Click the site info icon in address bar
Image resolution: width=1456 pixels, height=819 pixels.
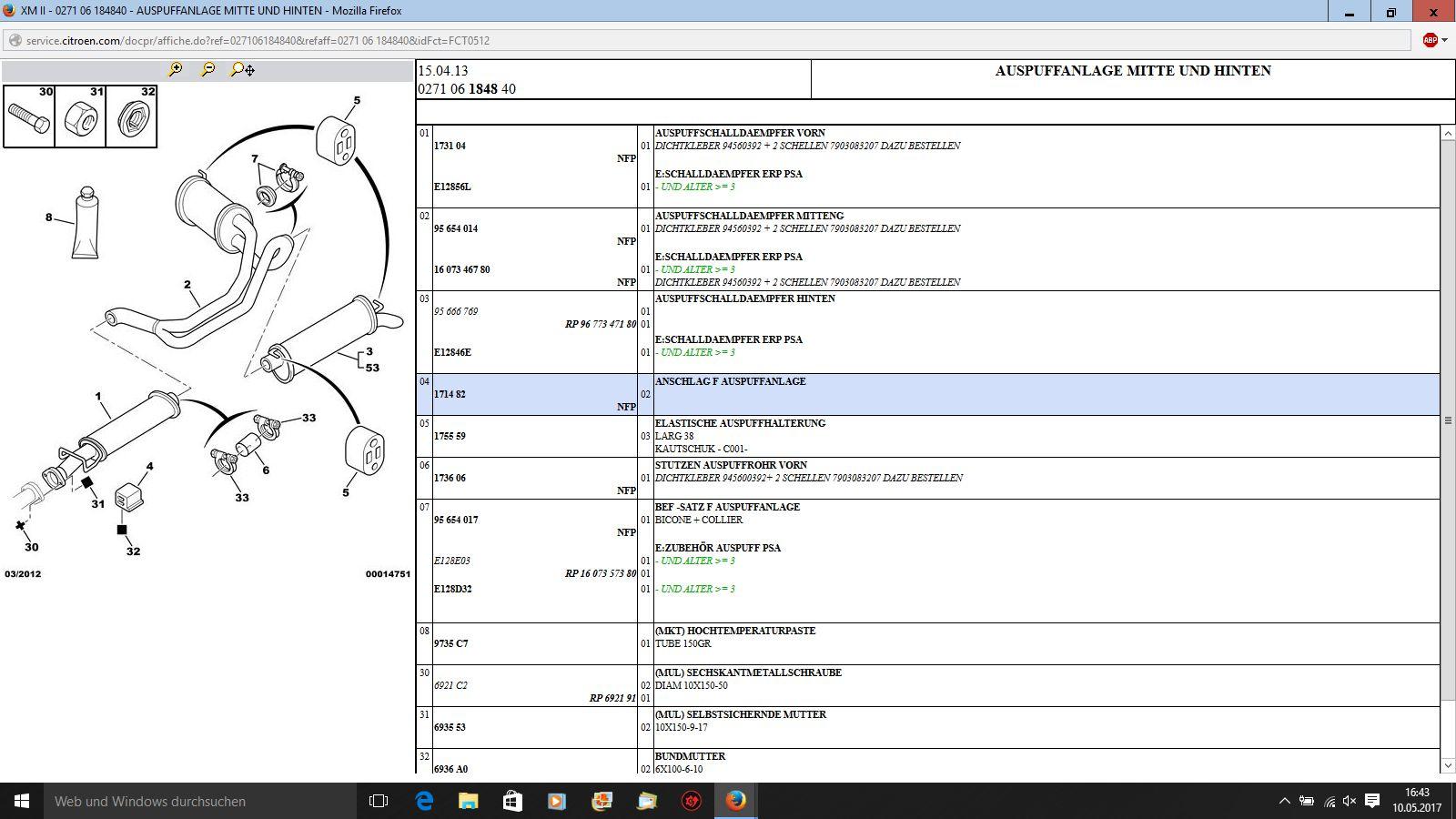[15, 40]
